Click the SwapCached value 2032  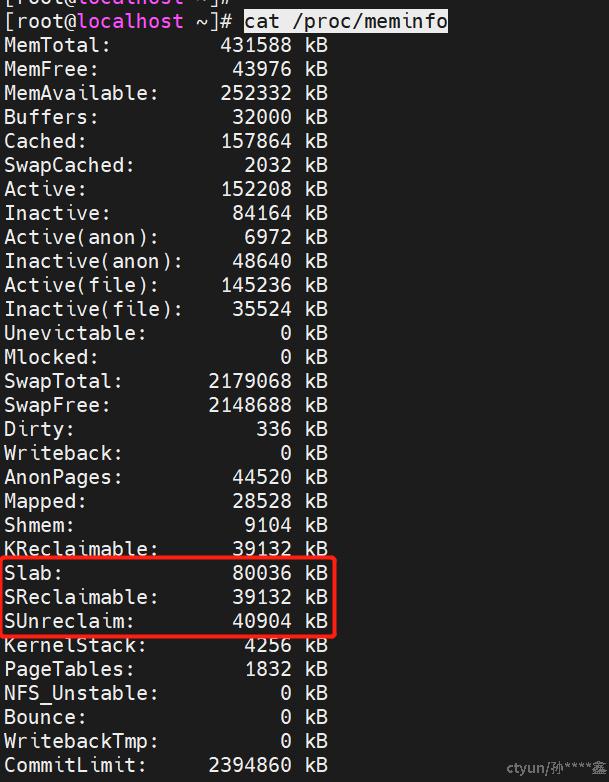(268, 165)
